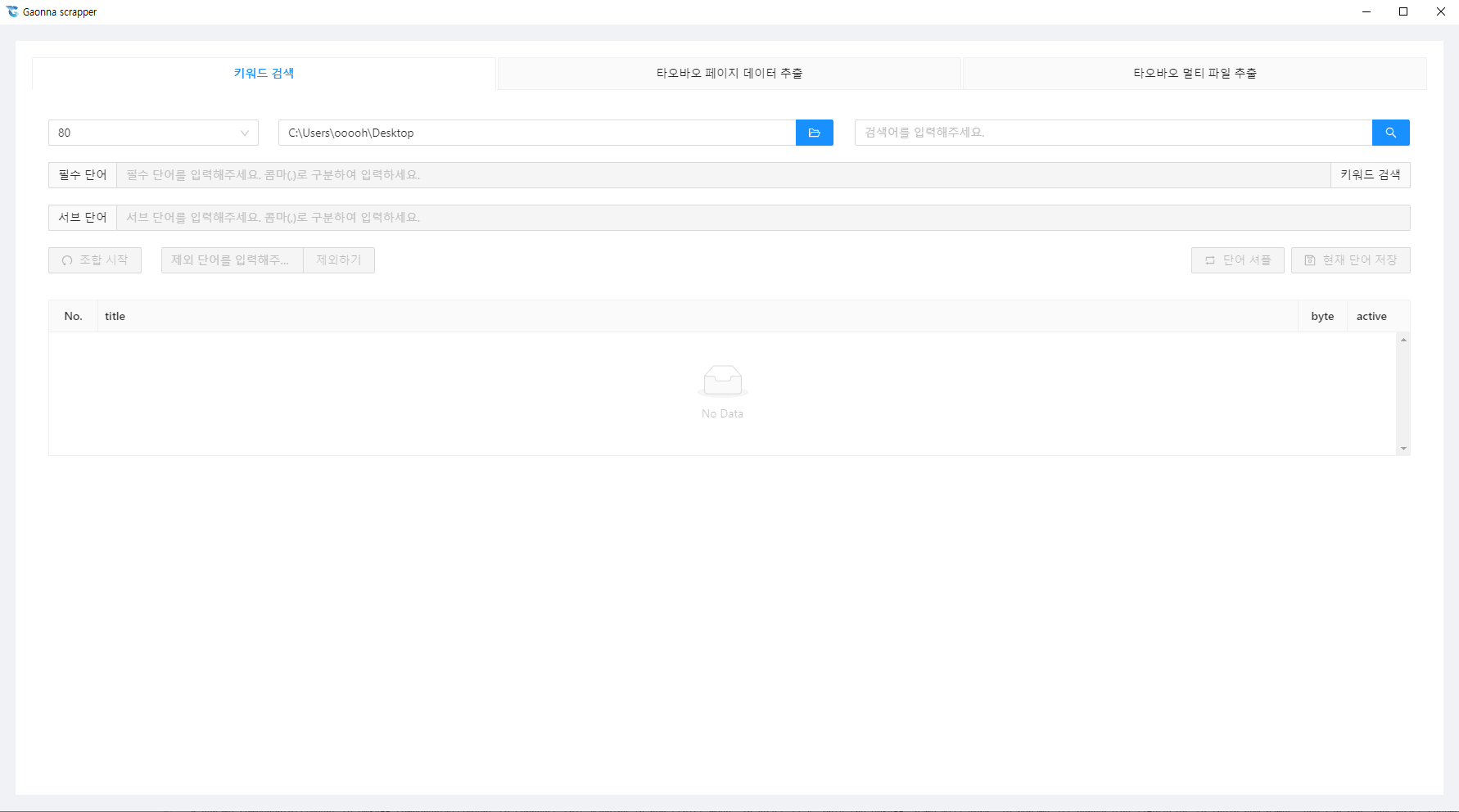The width and height of the screenshot is (1459, 812).
Task: Focus the 검색어를 입력해주세요 search field
Action: pyautogui.click(x=1113, y=133)
